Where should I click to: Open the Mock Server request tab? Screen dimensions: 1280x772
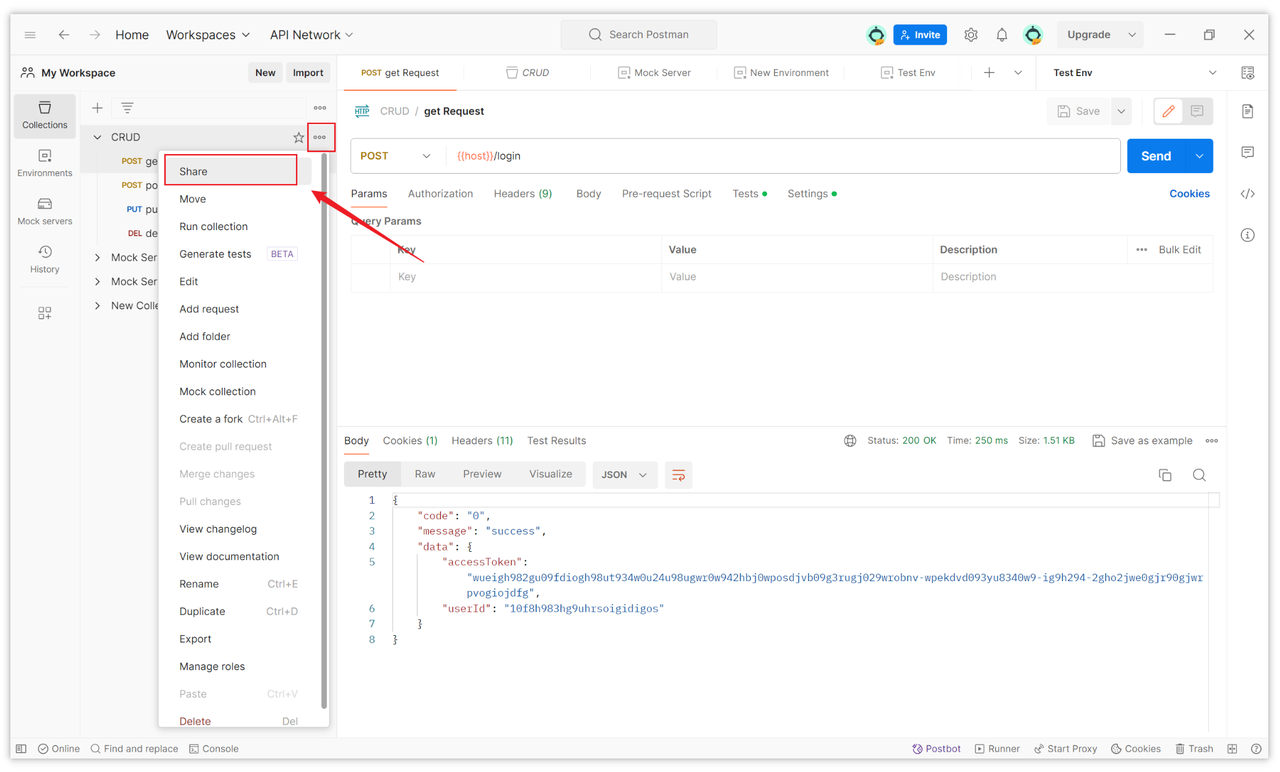click(654, 73)
